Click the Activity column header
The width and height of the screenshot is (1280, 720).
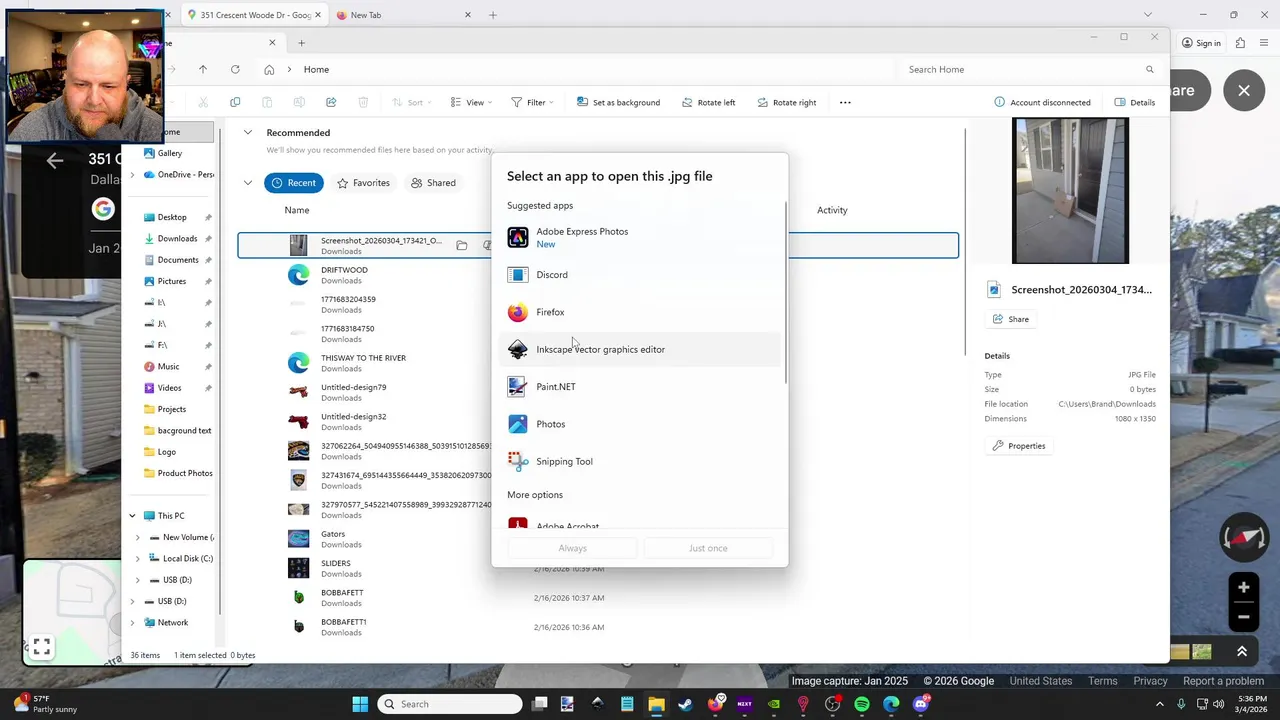coord(832,210)
